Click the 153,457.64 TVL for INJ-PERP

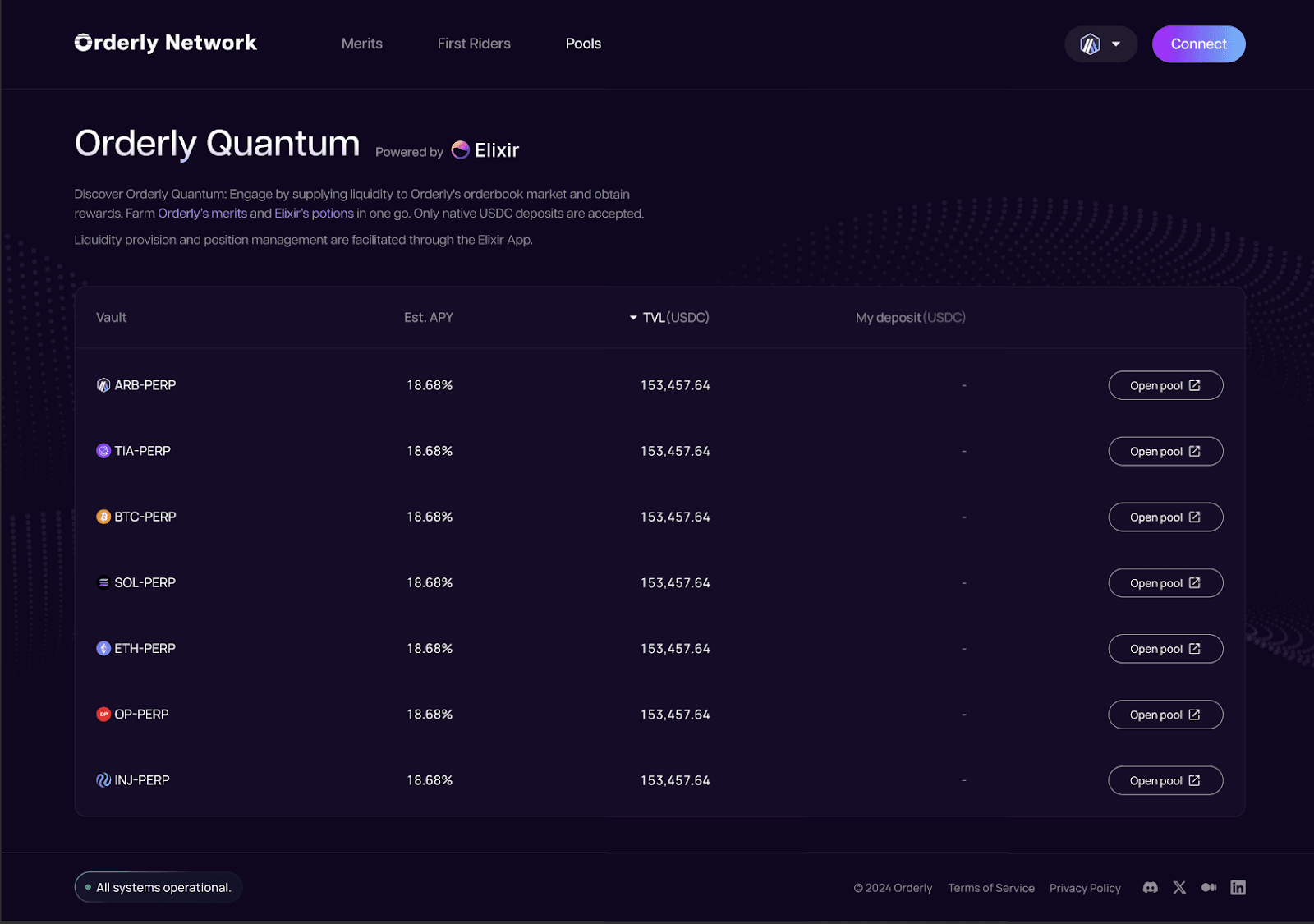click(675, 780)
